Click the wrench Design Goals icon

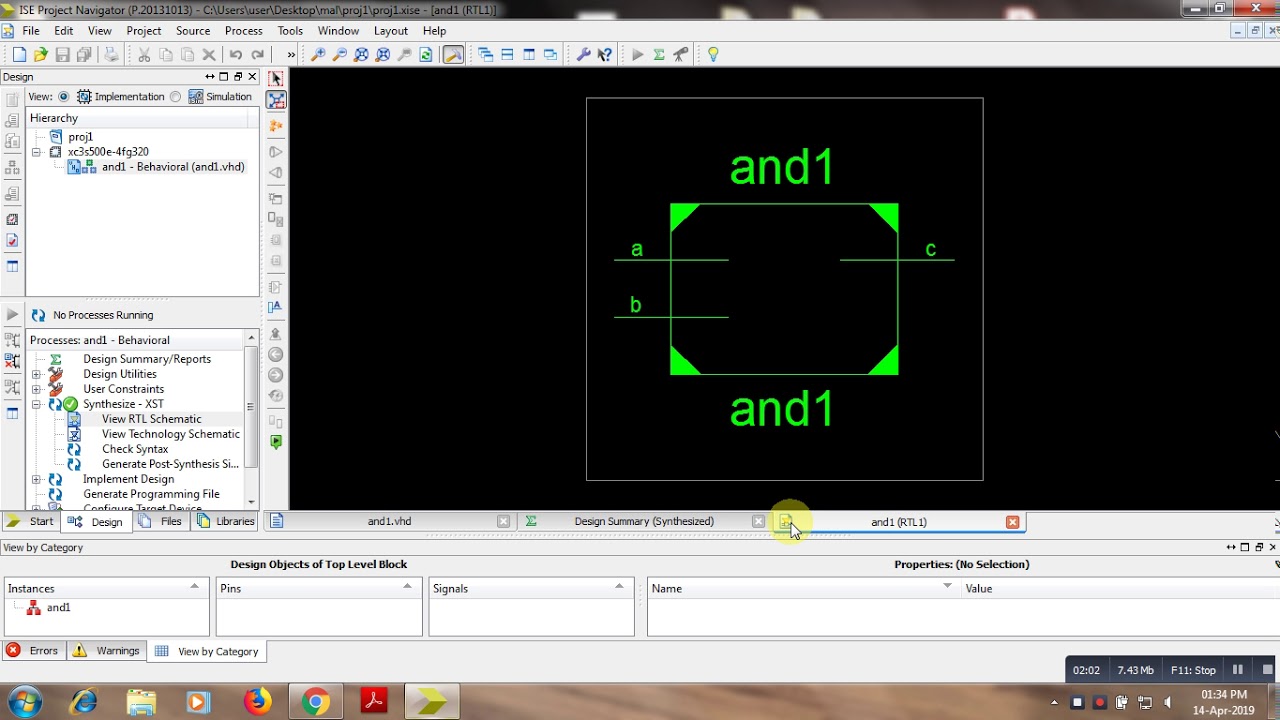coord(584,55)
